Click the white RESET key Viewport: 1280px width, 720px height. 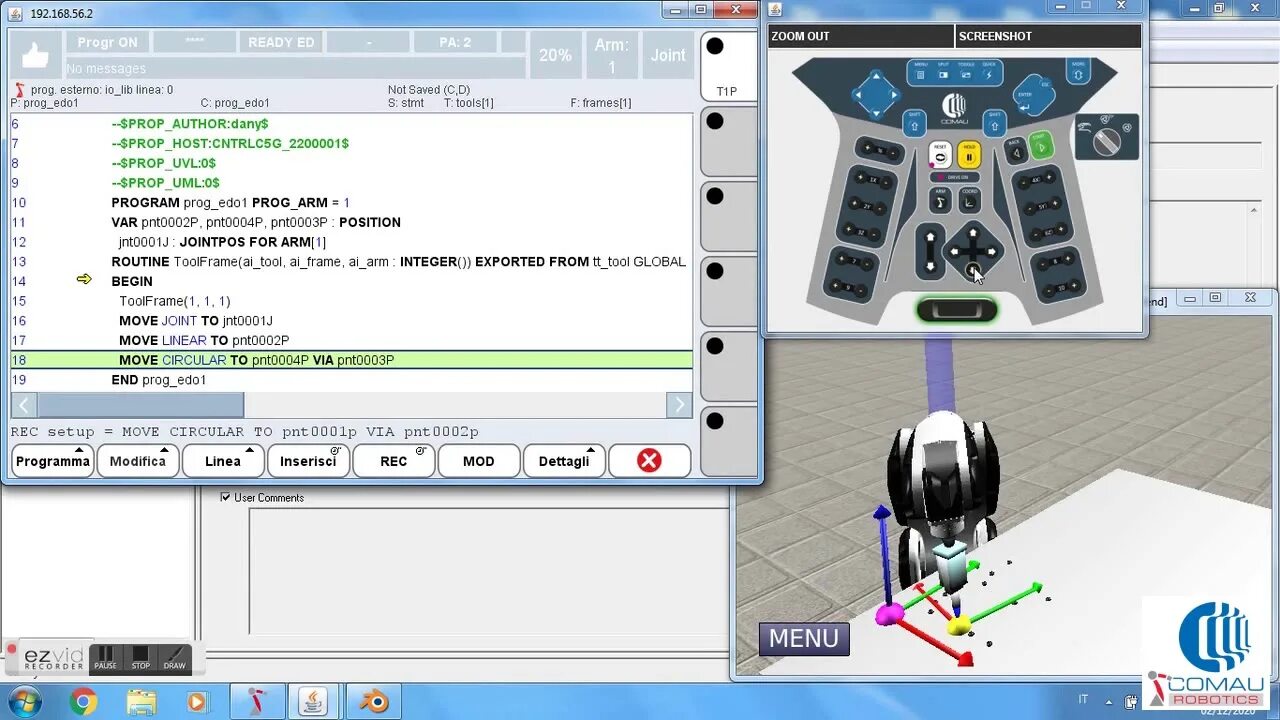pos(940,154)
